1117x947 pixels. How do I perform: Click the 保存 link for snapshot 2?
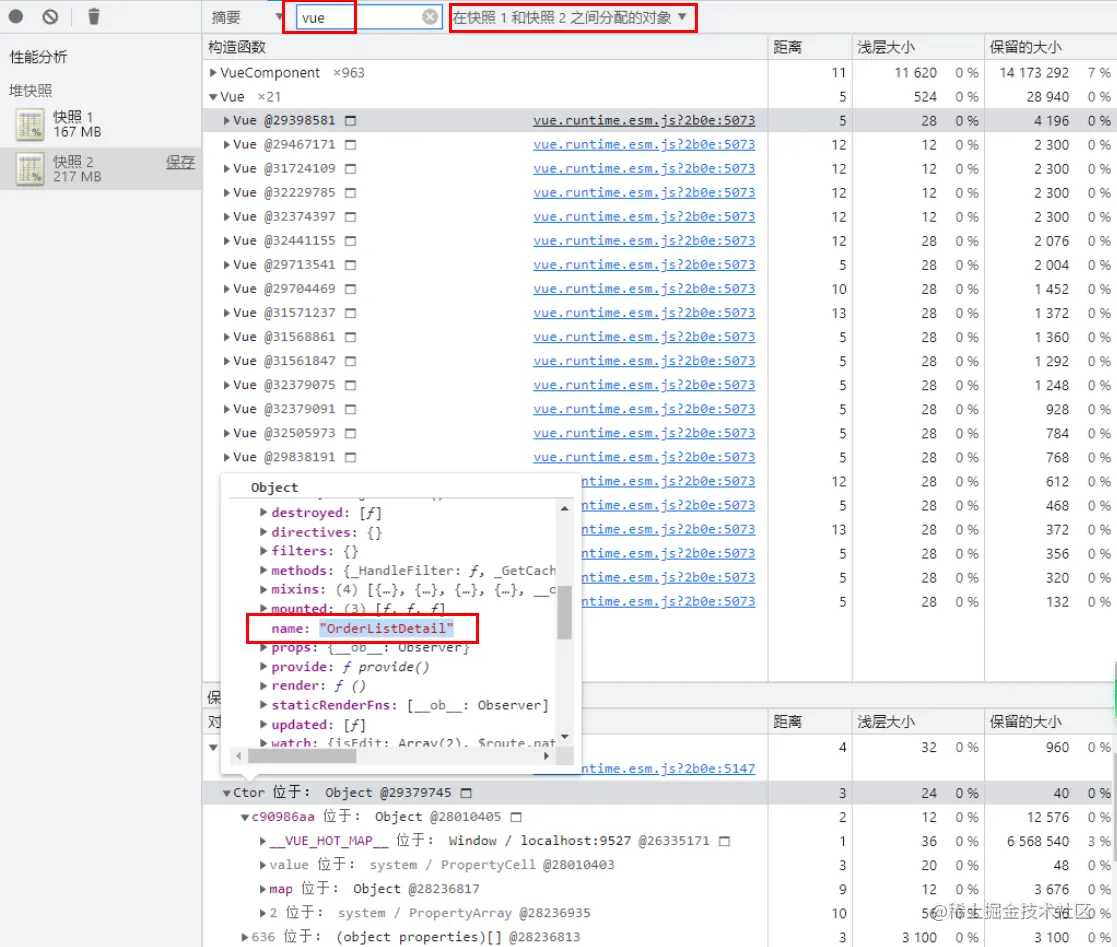(x=180, y=162)
